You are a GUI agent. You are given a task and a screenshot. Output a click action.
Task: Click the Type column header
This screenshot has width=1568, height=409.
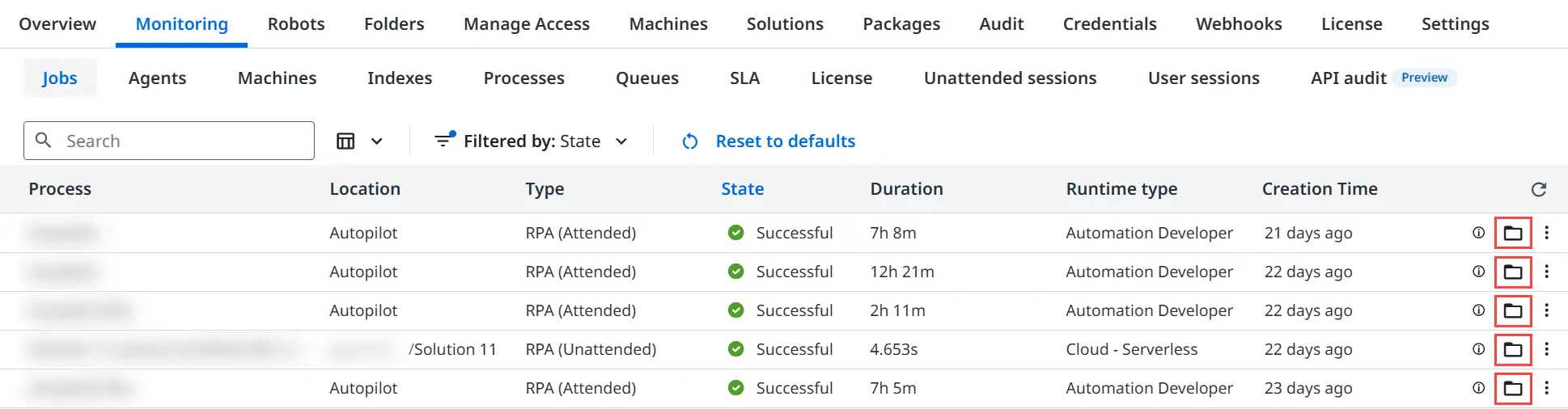point(545,189)
